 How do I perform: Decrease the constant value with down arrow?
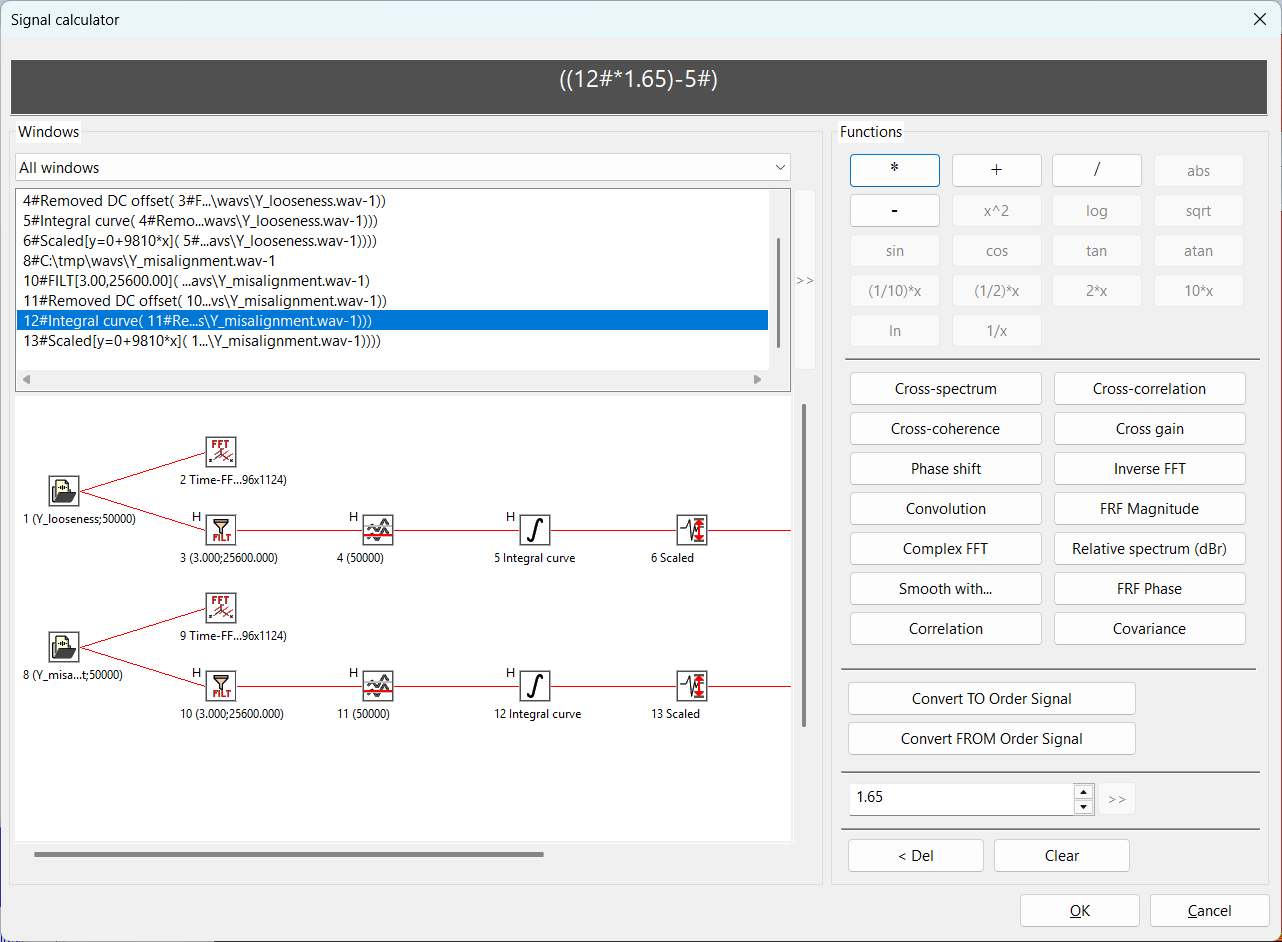pyautogui.click(x=1083, y=806)
